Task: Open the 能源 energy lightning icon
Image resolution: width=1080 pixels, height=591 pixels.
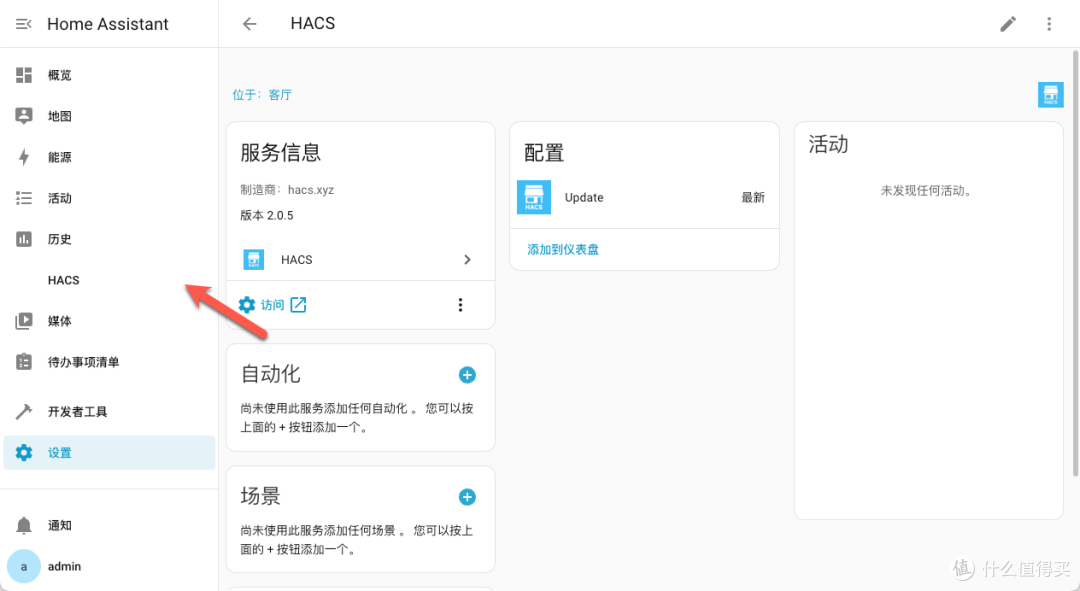Action: click(x=24, y=157)
